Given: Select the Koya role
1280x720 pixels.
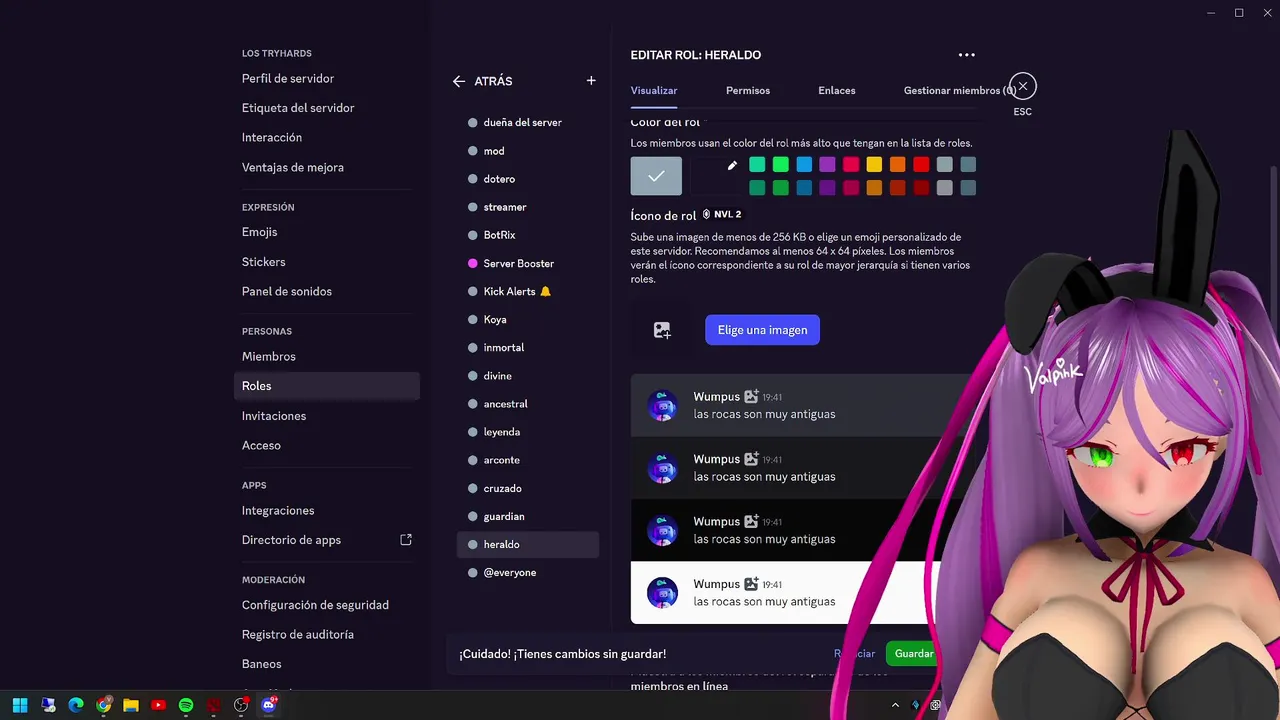Looking at the screenshot, I should (x=528, y=319).
